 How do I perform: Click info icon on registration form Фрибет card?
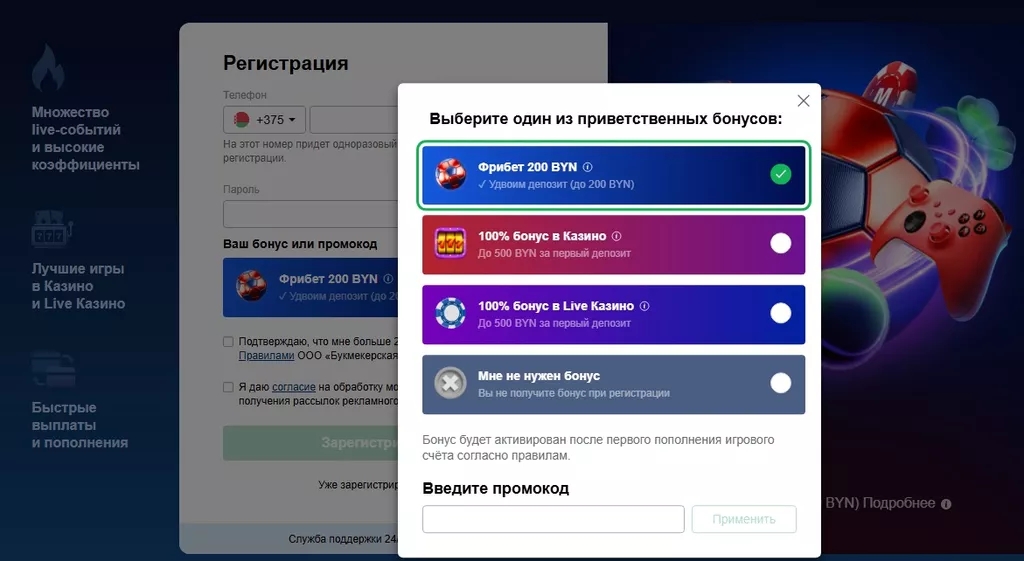388,279
